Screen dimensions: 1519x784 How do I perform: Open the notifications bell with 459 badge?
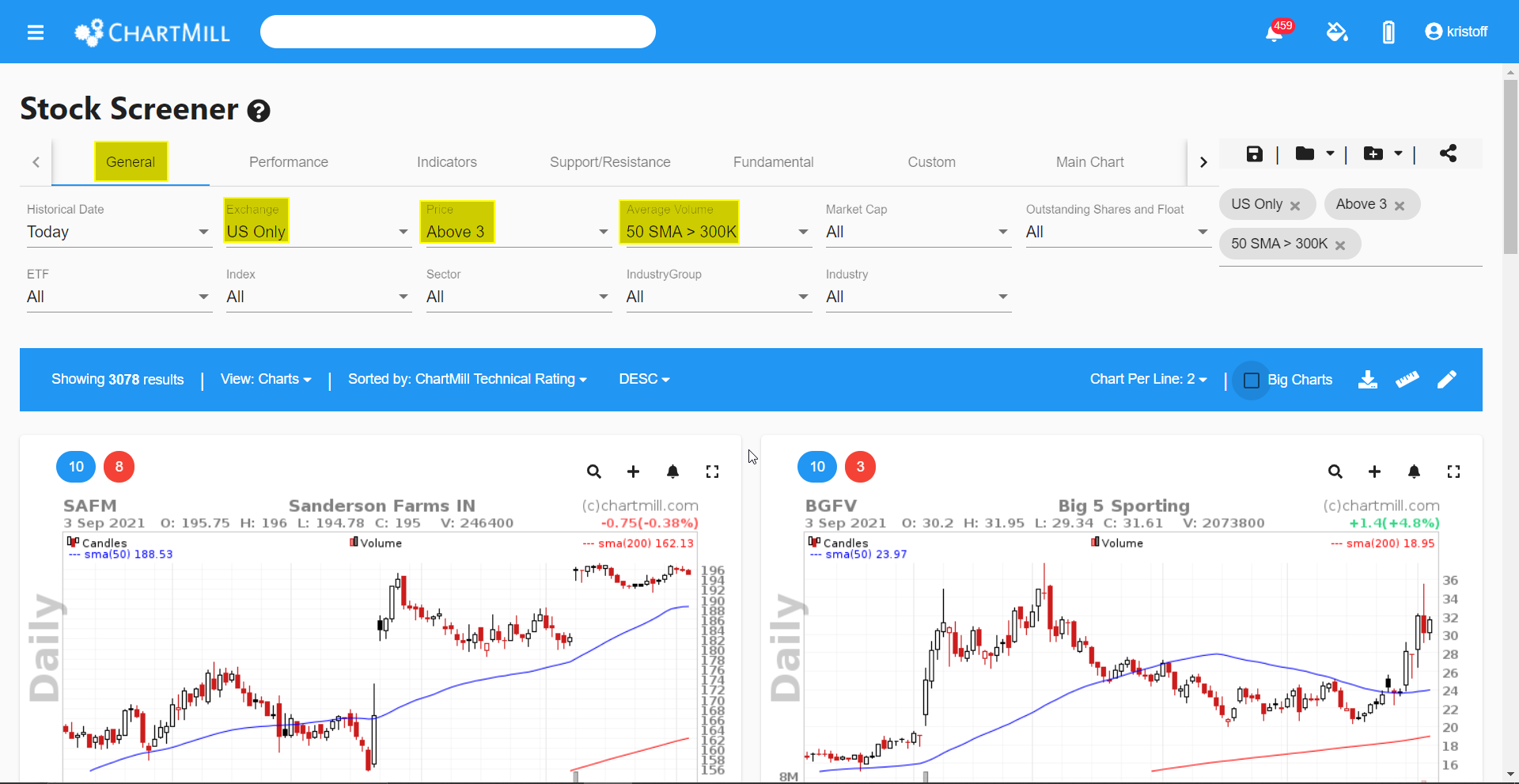pos(1275,32)
